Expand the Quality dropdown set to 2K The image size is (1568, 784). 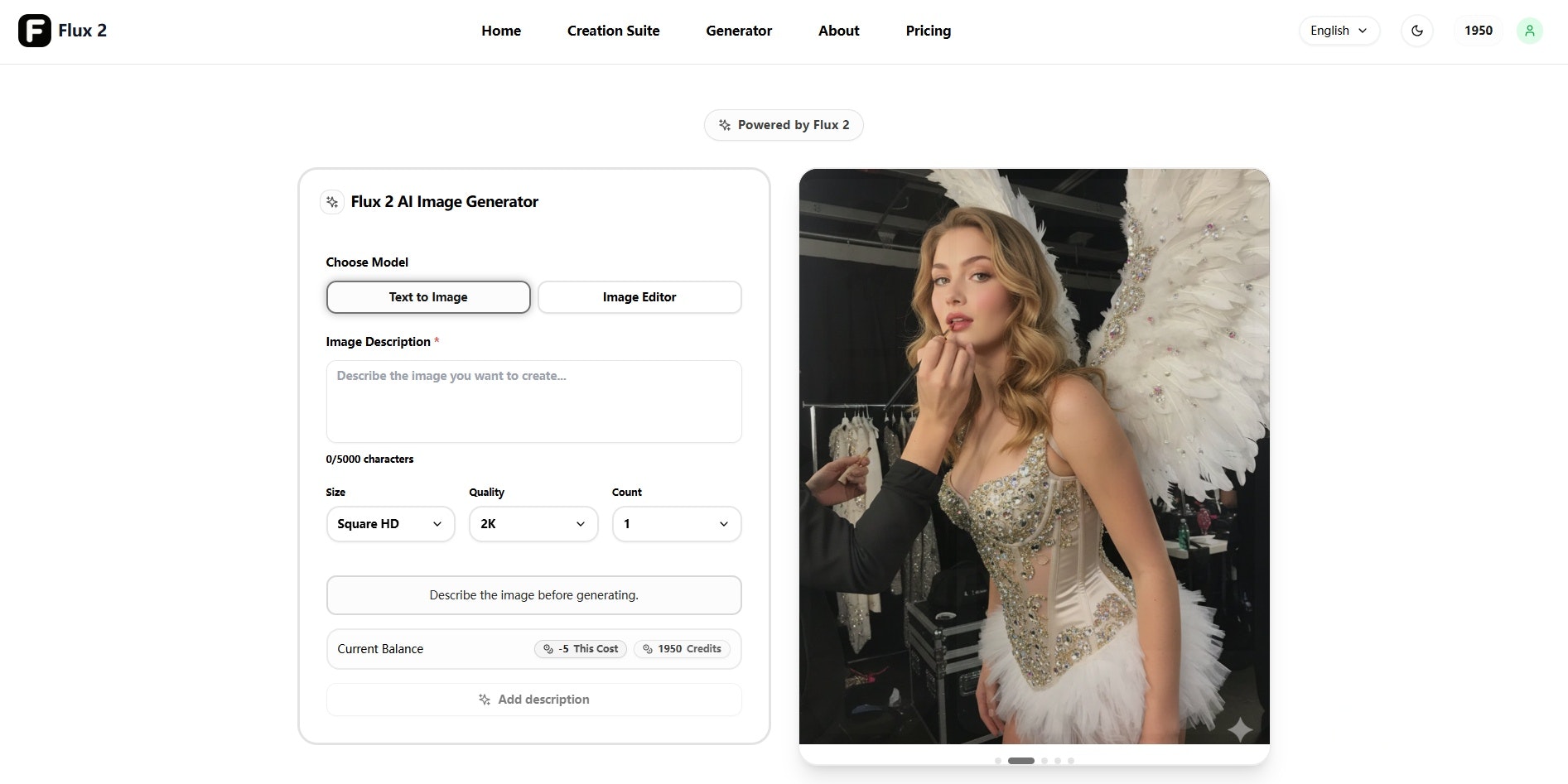(x=533, y=524)
